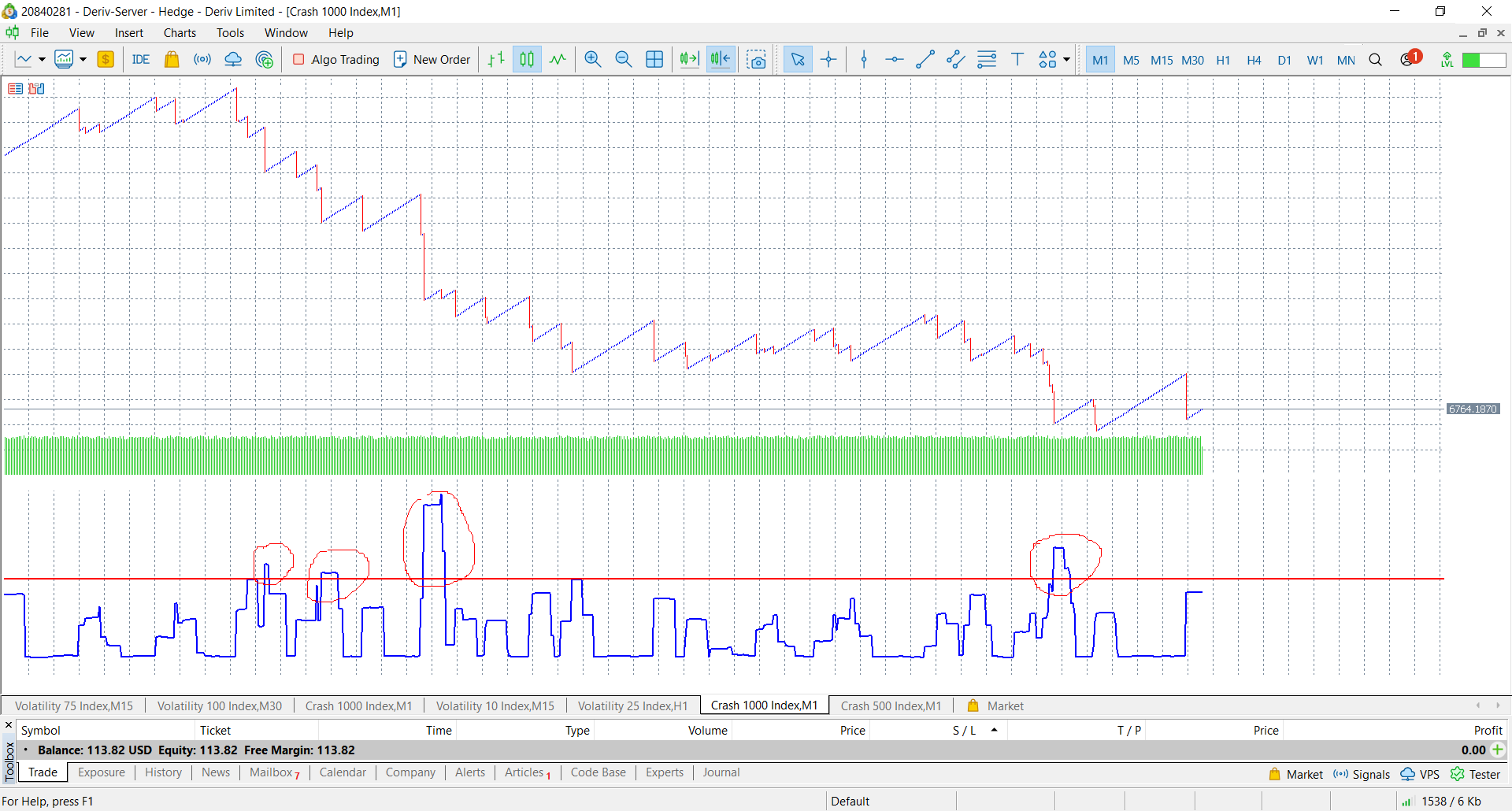The image size is (1512, 811).
Task: Switch chart to candlestick display mode
Action: coord(527,60)
